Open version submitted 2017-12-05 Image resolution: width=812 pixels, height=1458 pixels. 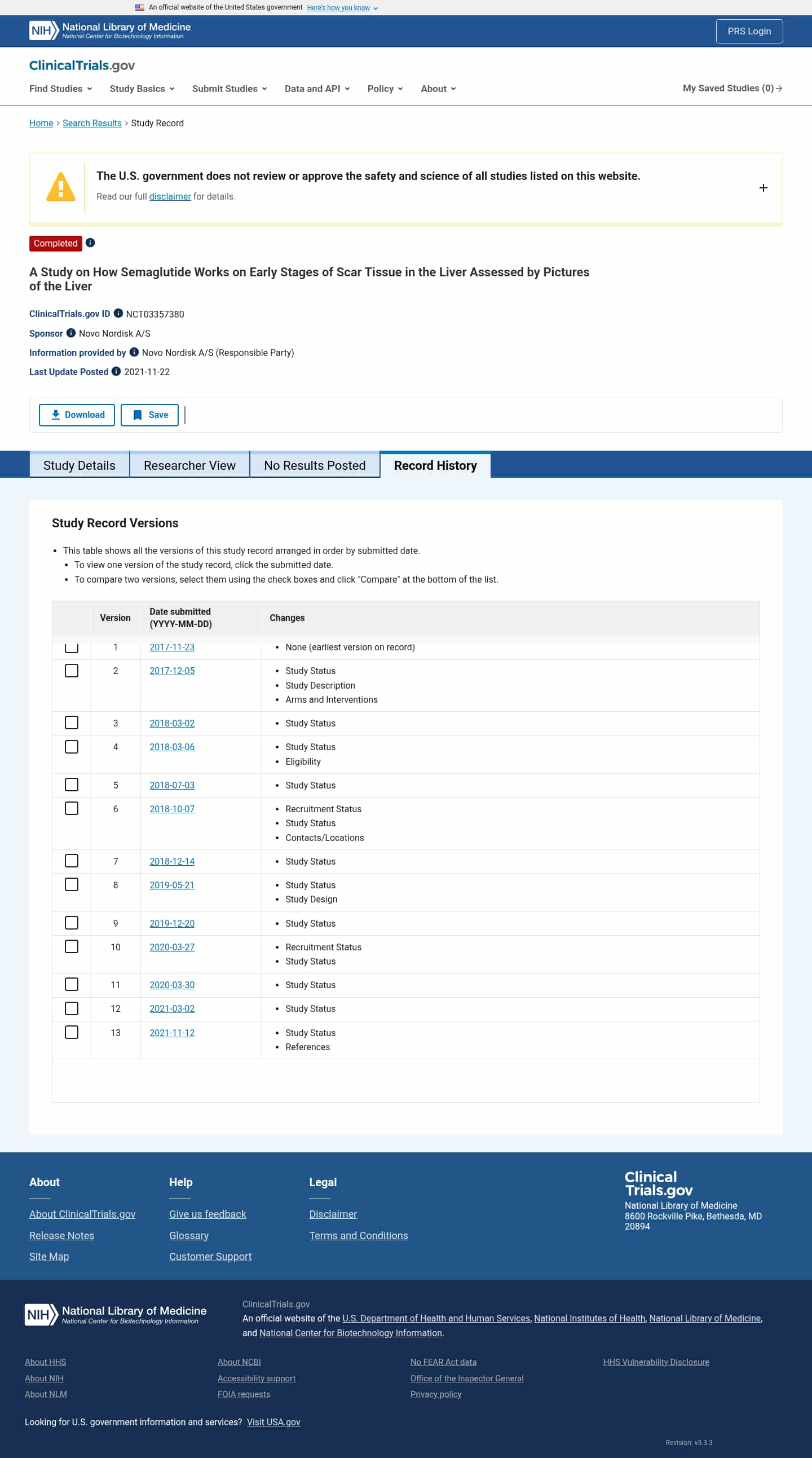[172, 671]
